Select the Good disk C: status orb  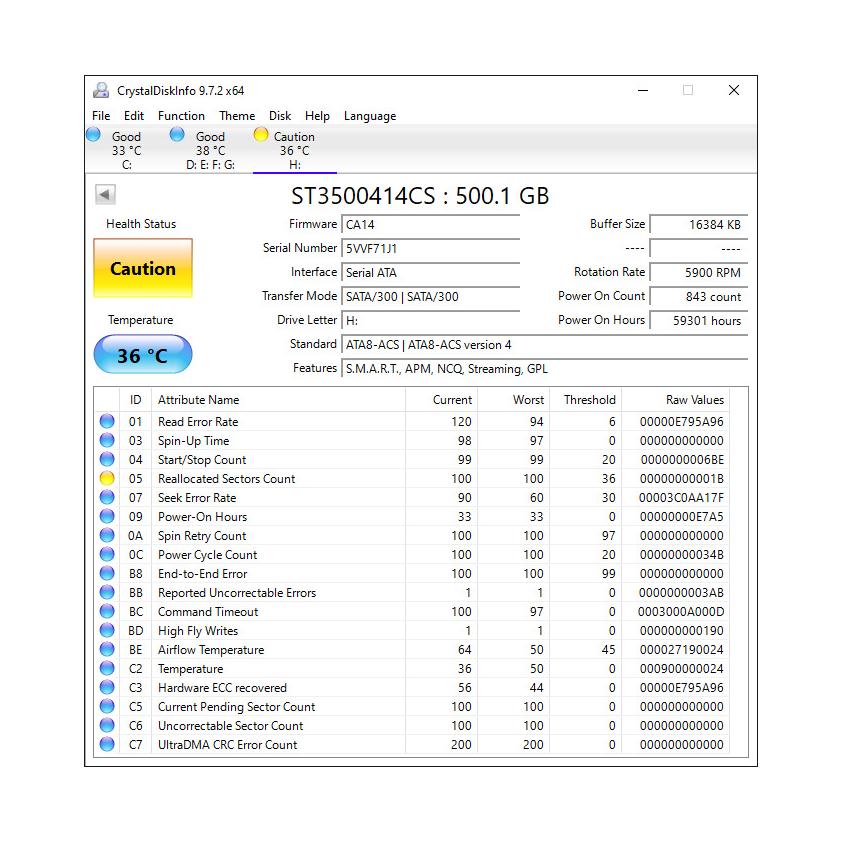tap(94, 135)
